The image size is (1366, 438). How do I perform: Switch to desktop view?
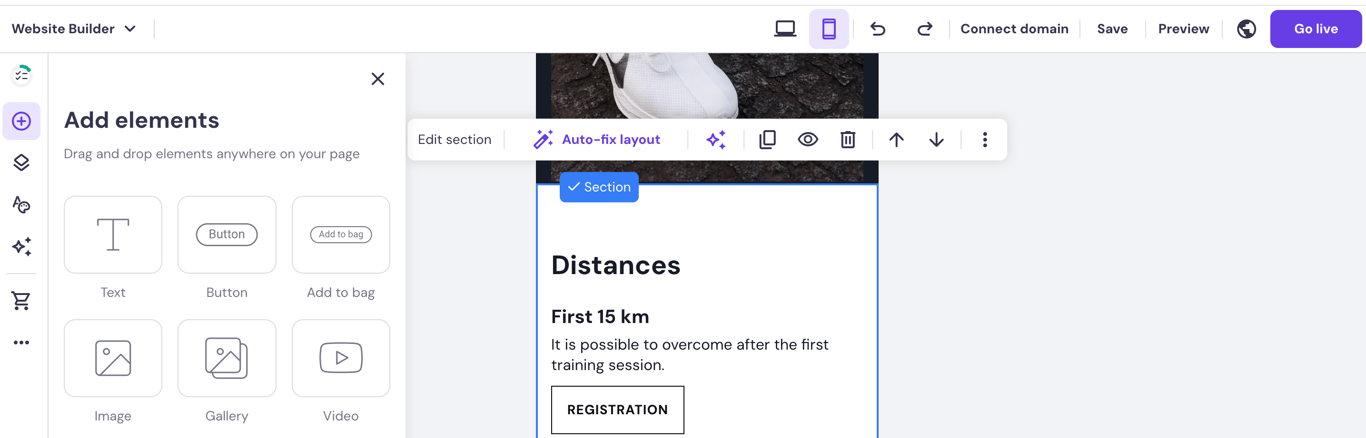tap(785, 29)
